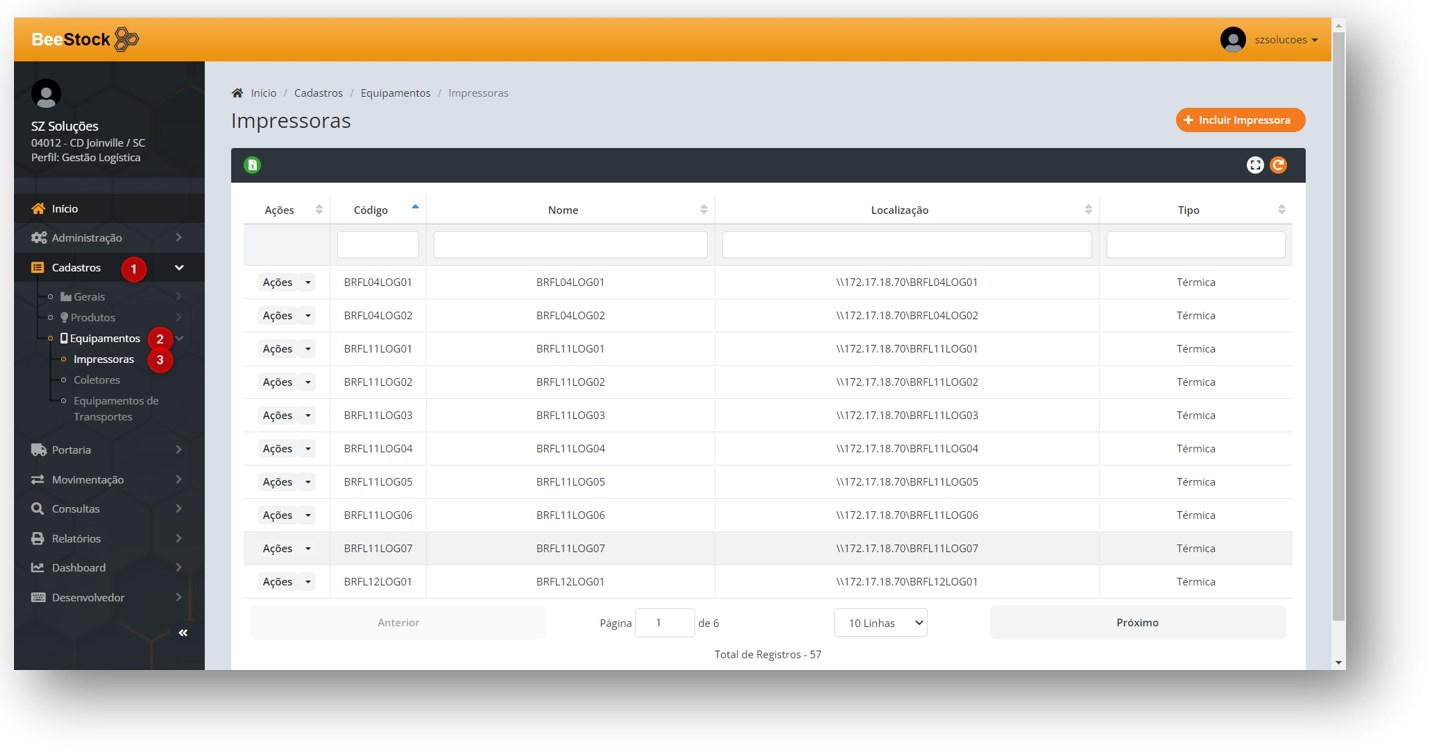
Task: Click the fullscreen expand table icon
Action: coord(1255,165)
